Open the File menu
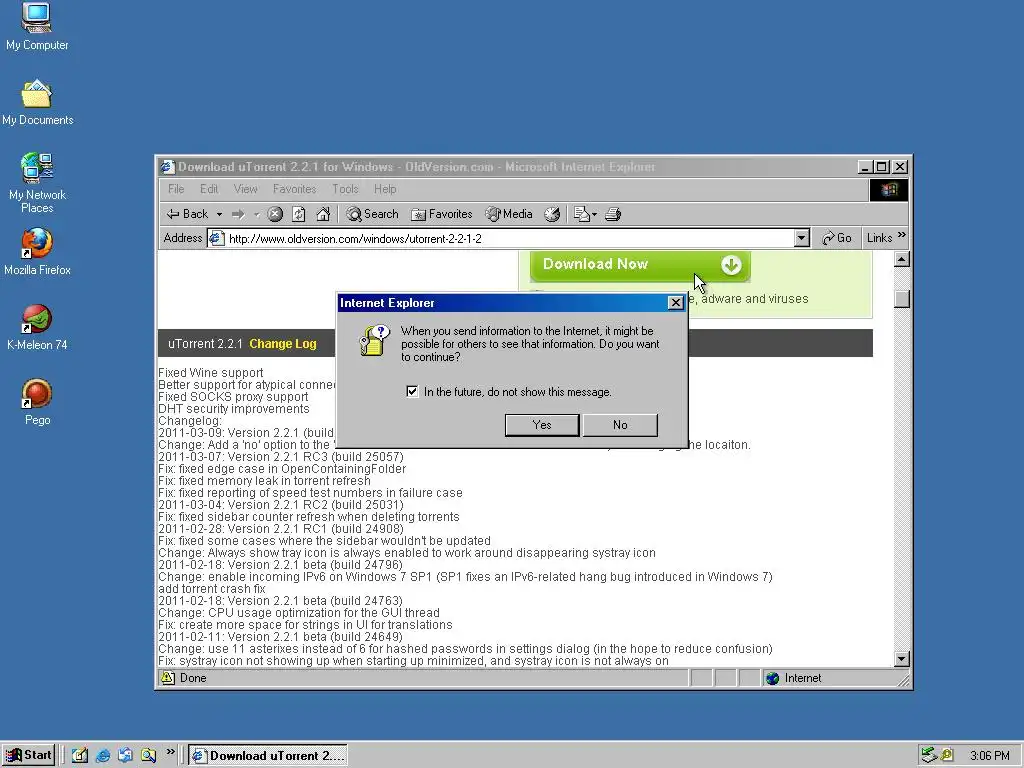 point(176,189)
